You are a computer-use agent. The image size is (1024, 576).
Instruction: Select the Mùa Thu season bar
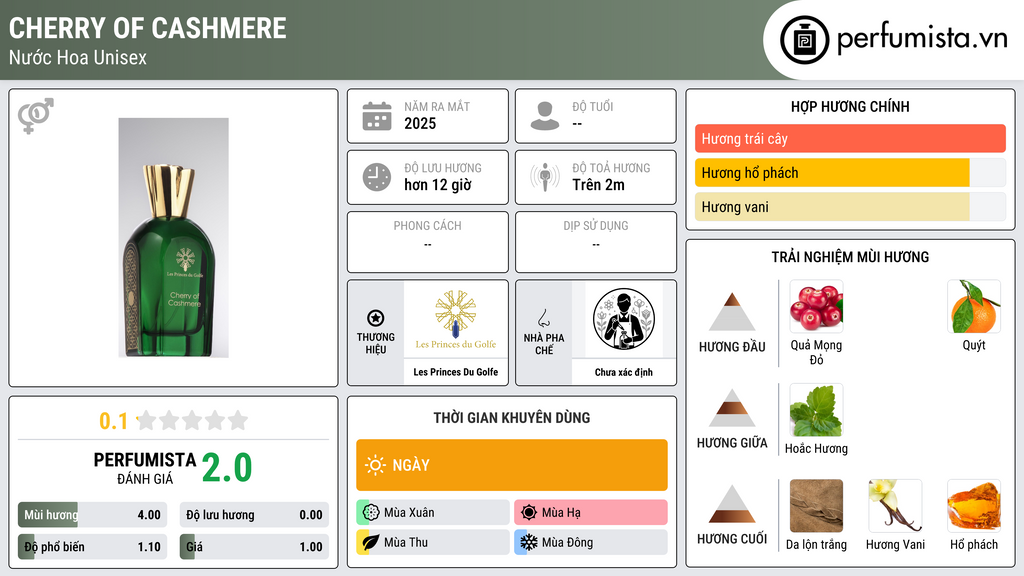coord(433,542)
